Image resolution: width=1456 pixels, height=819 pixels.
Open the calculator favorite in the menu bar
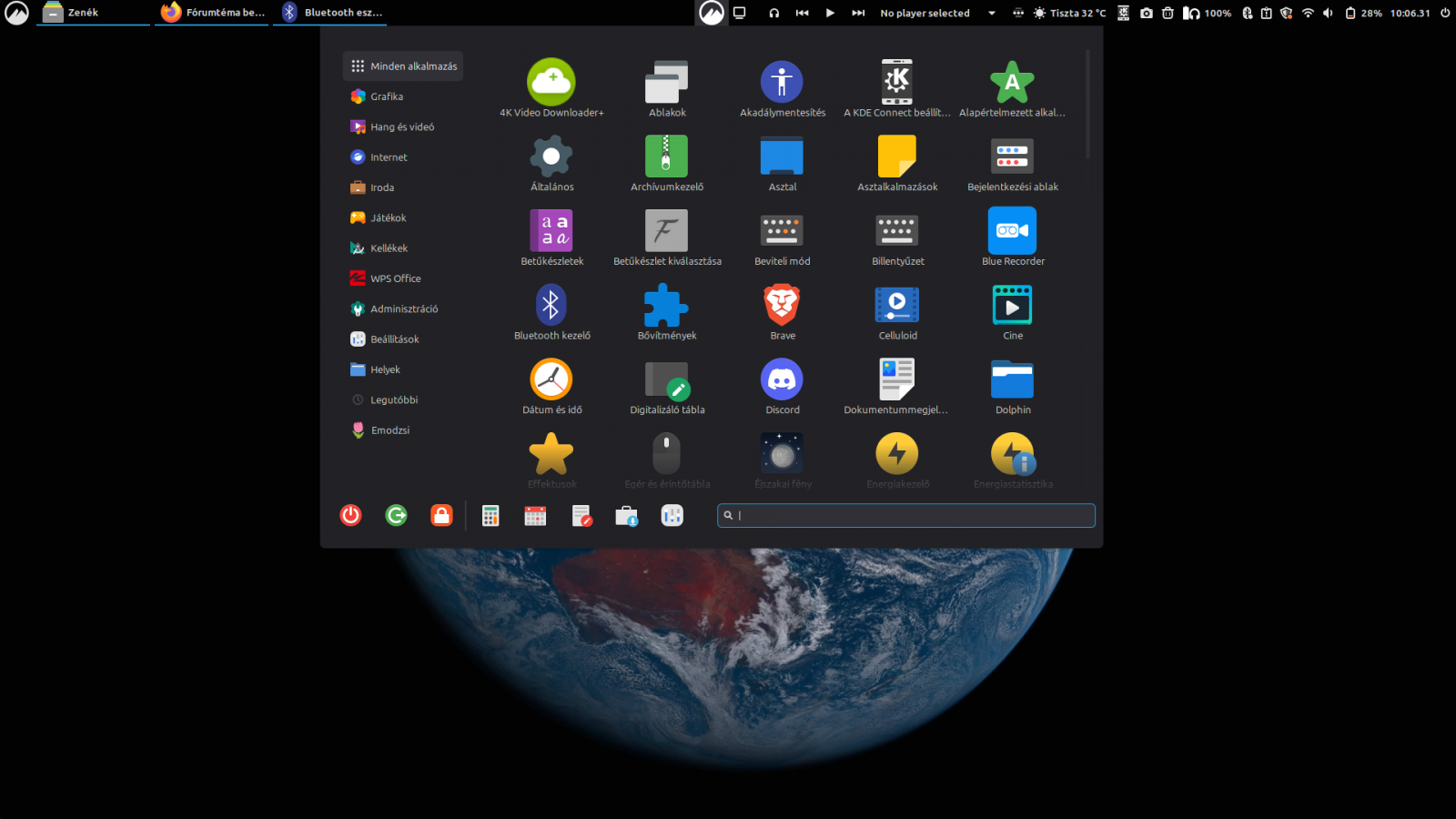click(490, 516)
